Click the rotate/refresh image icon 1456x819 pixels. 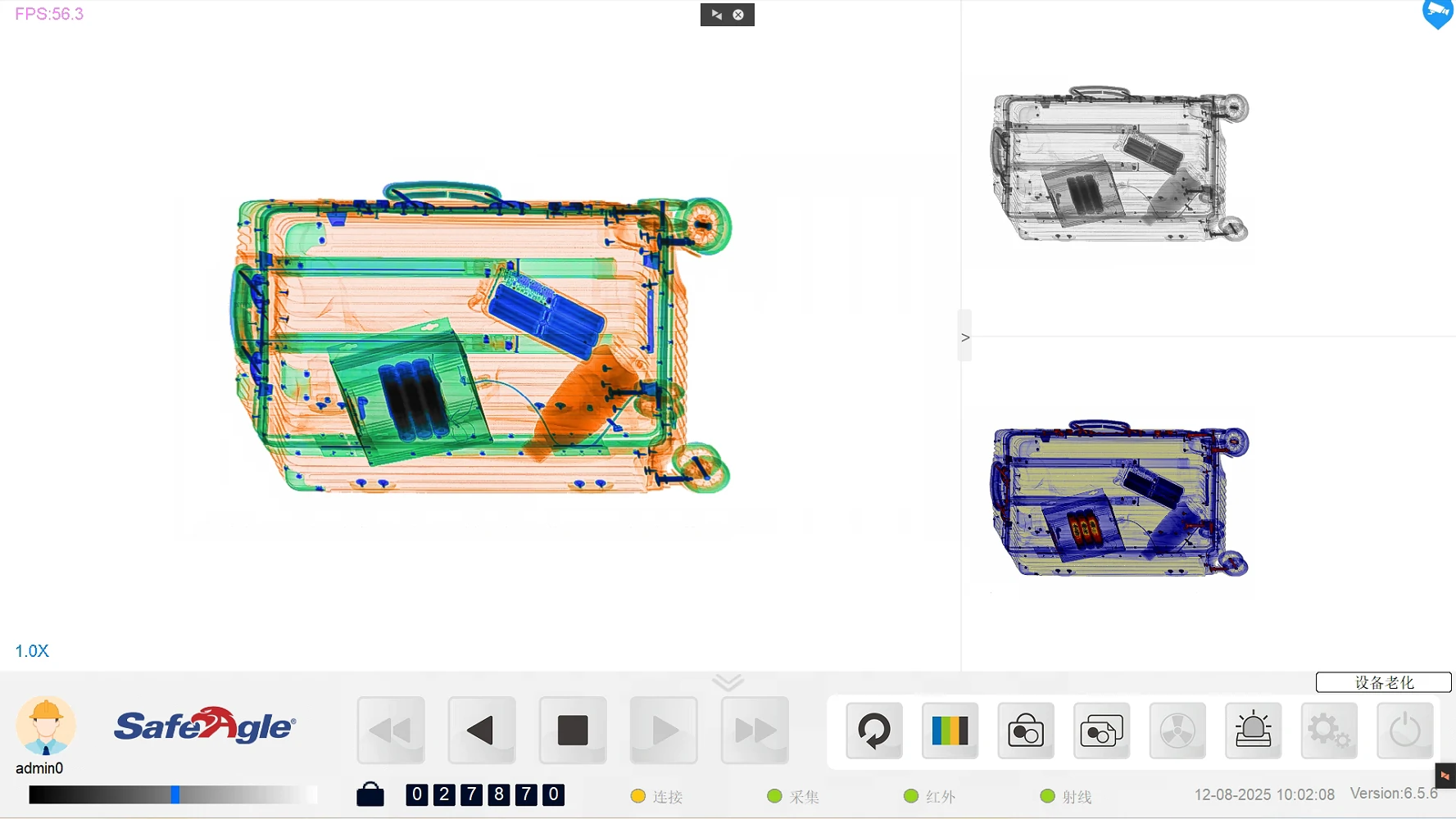point(873,731)
